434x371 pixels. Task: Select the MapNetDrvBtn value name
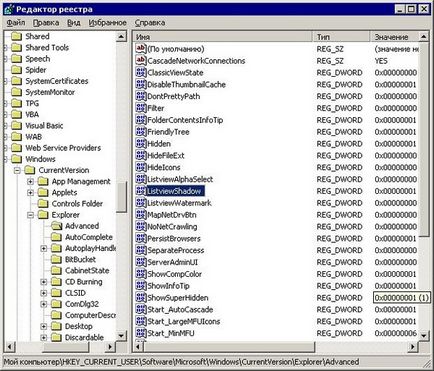172,215
